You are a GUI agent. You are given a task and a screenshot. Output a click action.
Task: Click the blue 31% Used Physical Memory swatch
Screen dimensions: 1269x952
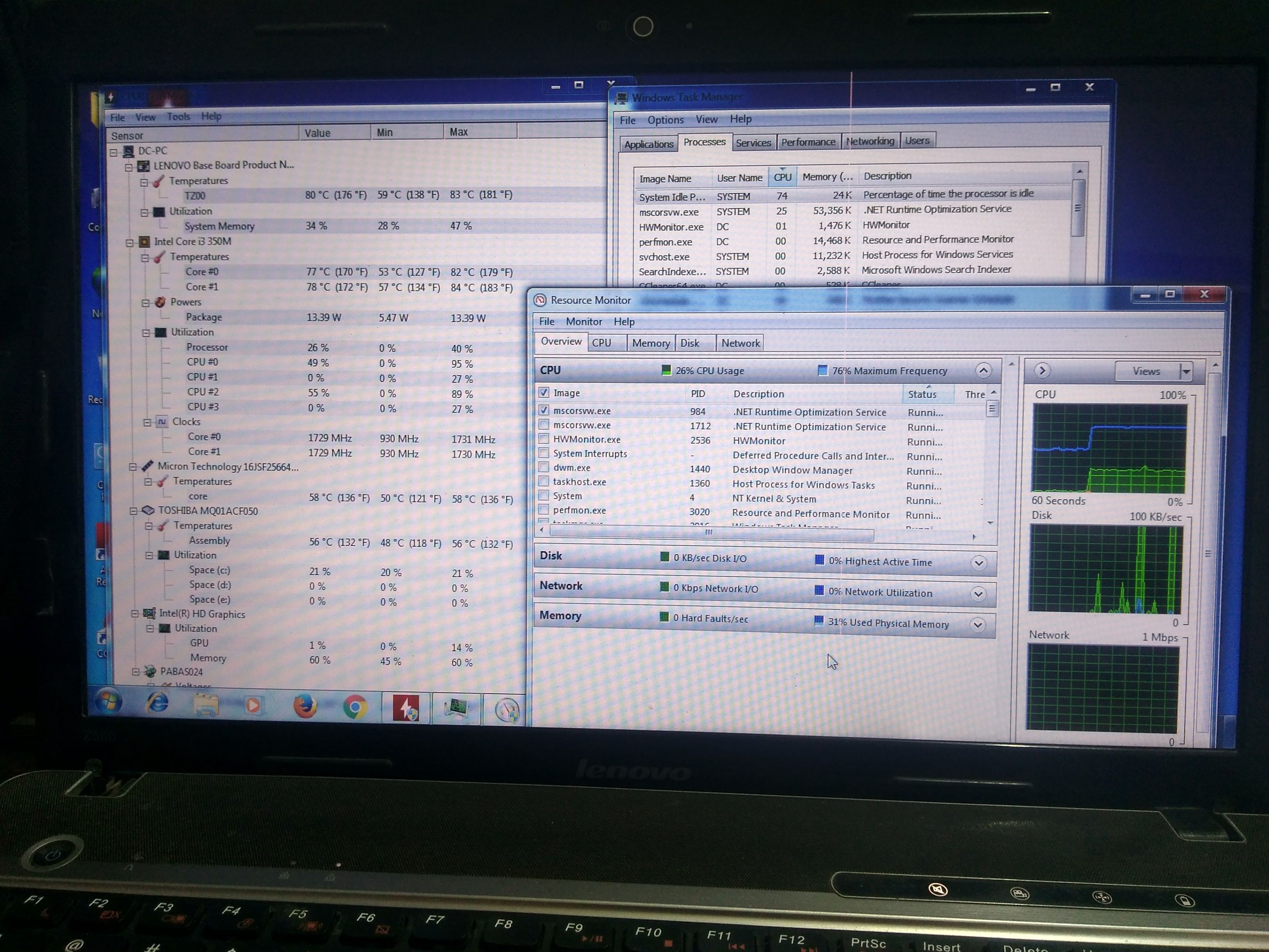[x=819, y=621]
